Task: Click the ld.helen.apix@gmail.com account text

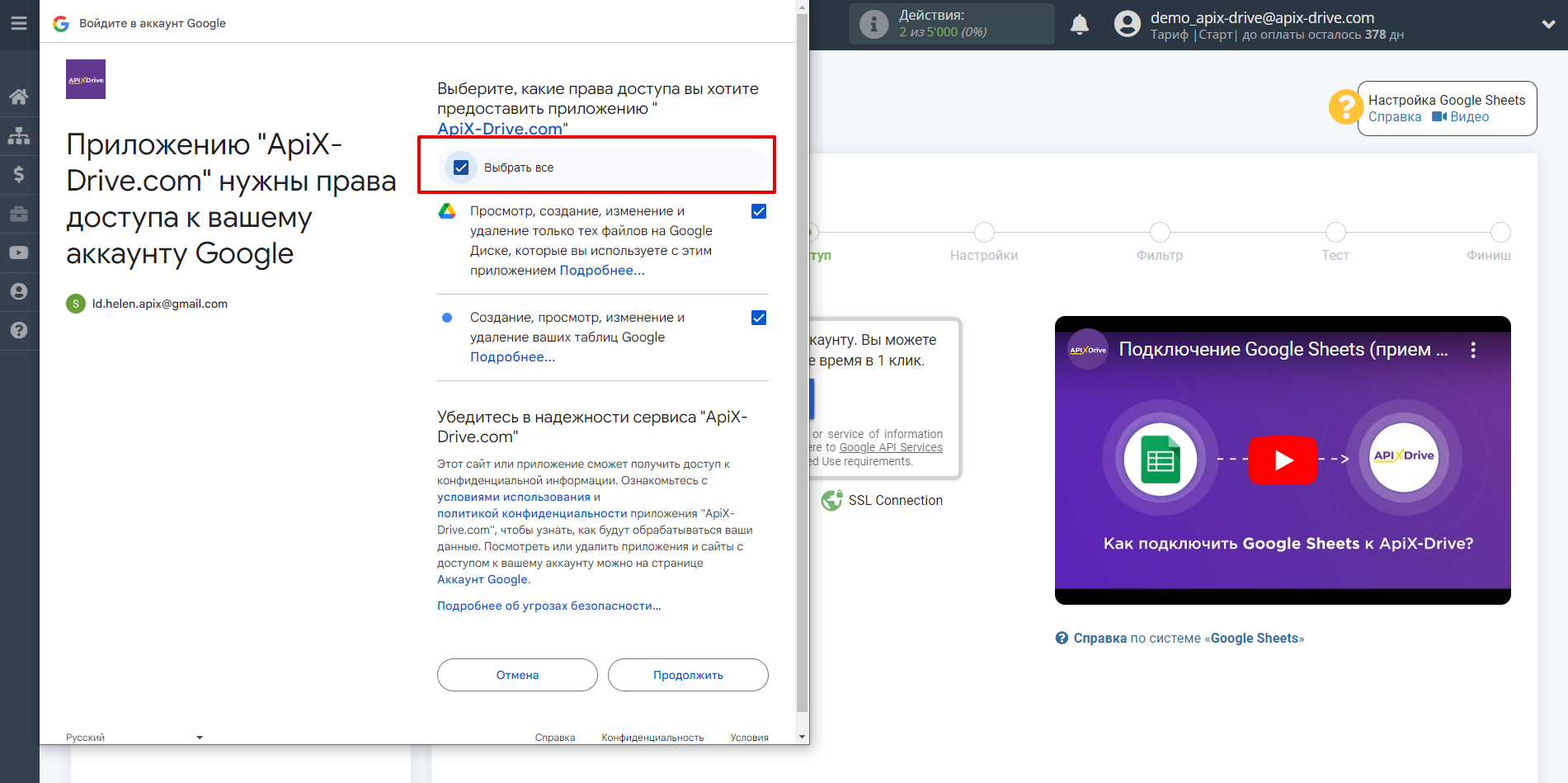Action: pyautogui.click(x=160, y=304)
